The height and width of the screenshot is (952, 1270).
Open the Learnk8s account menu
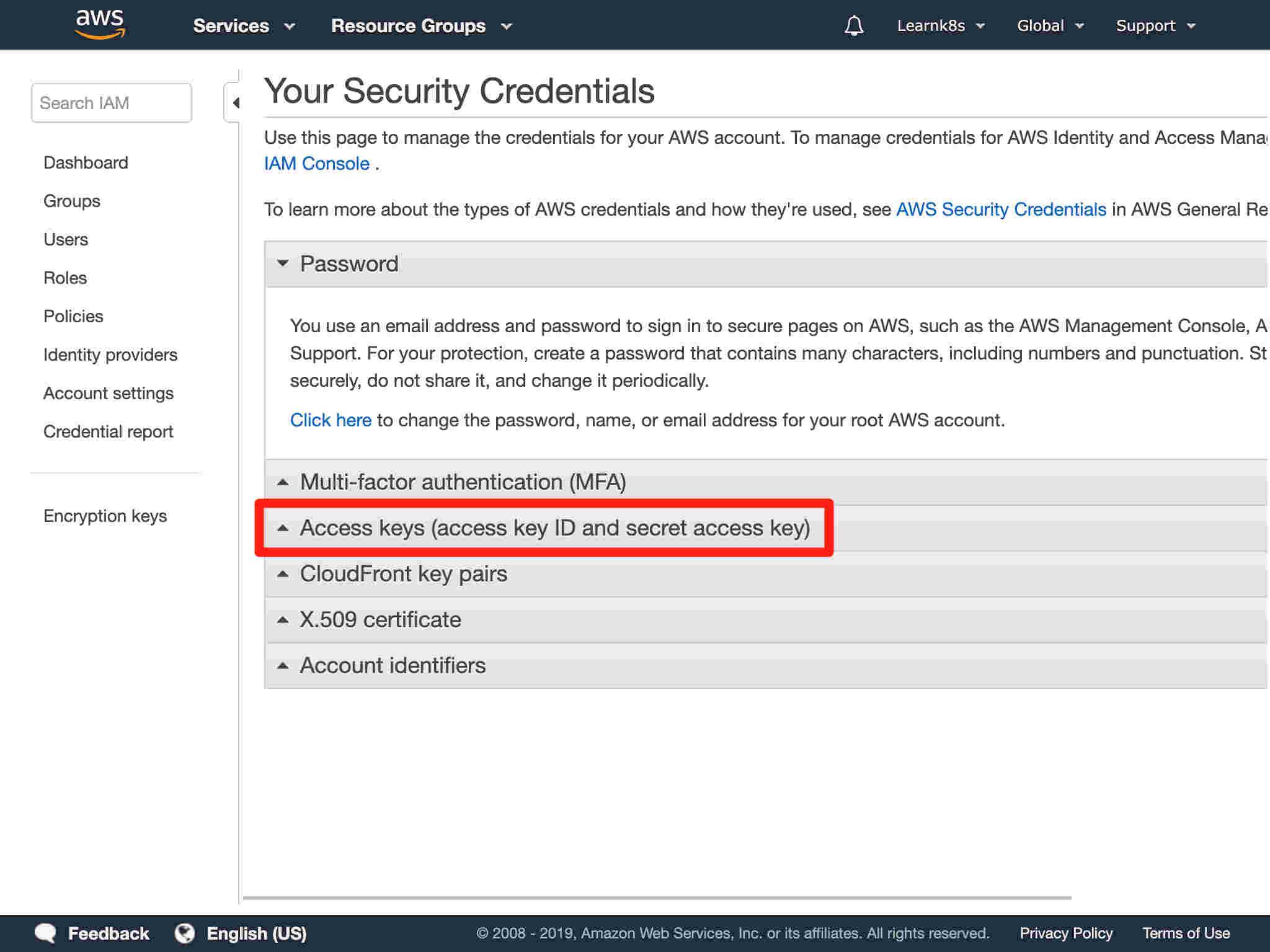[x=941, y=25]
